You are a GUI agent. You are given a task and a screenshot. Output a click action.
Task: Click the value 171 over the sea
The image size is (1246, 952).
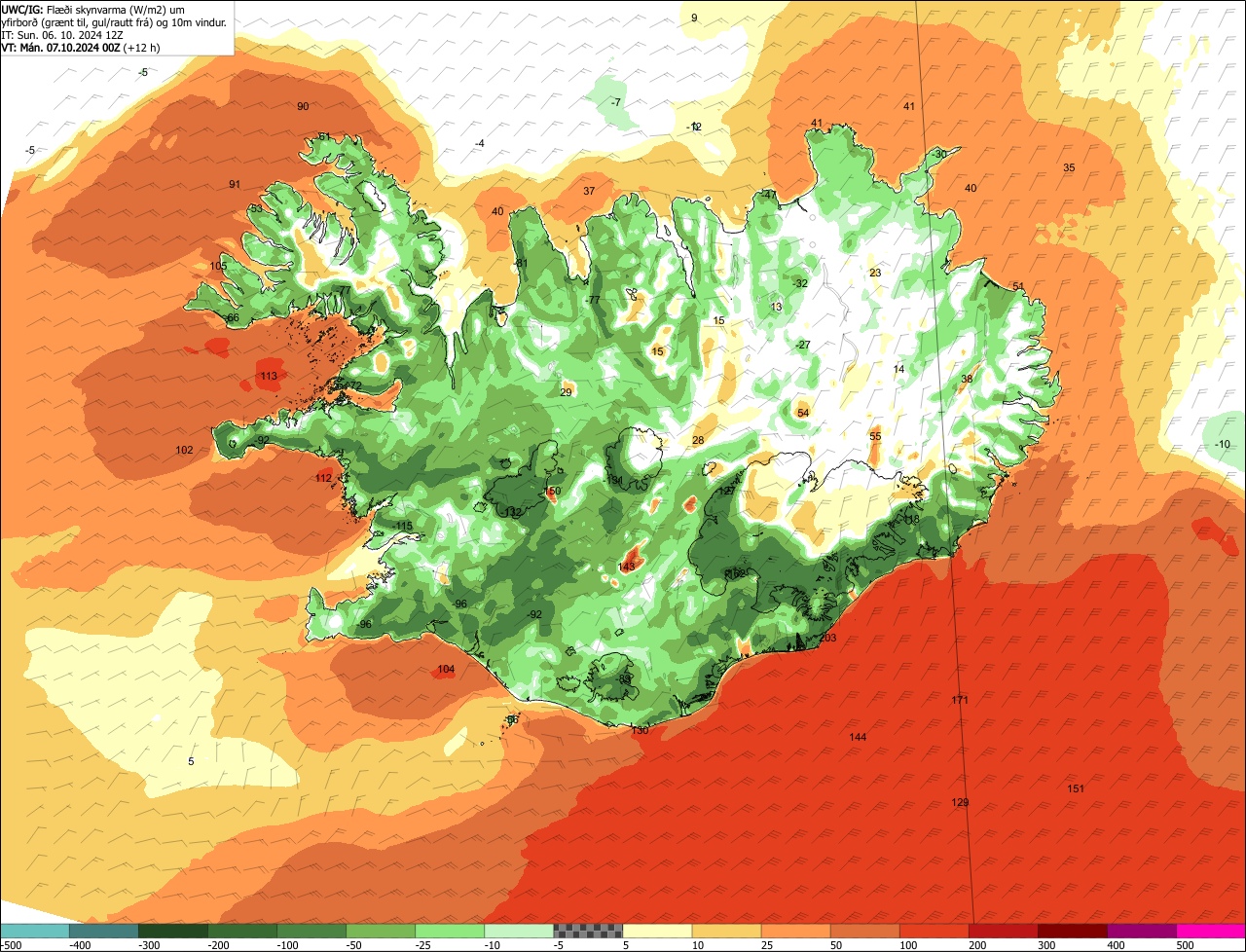pyautogui.click(x=960, y=700)
